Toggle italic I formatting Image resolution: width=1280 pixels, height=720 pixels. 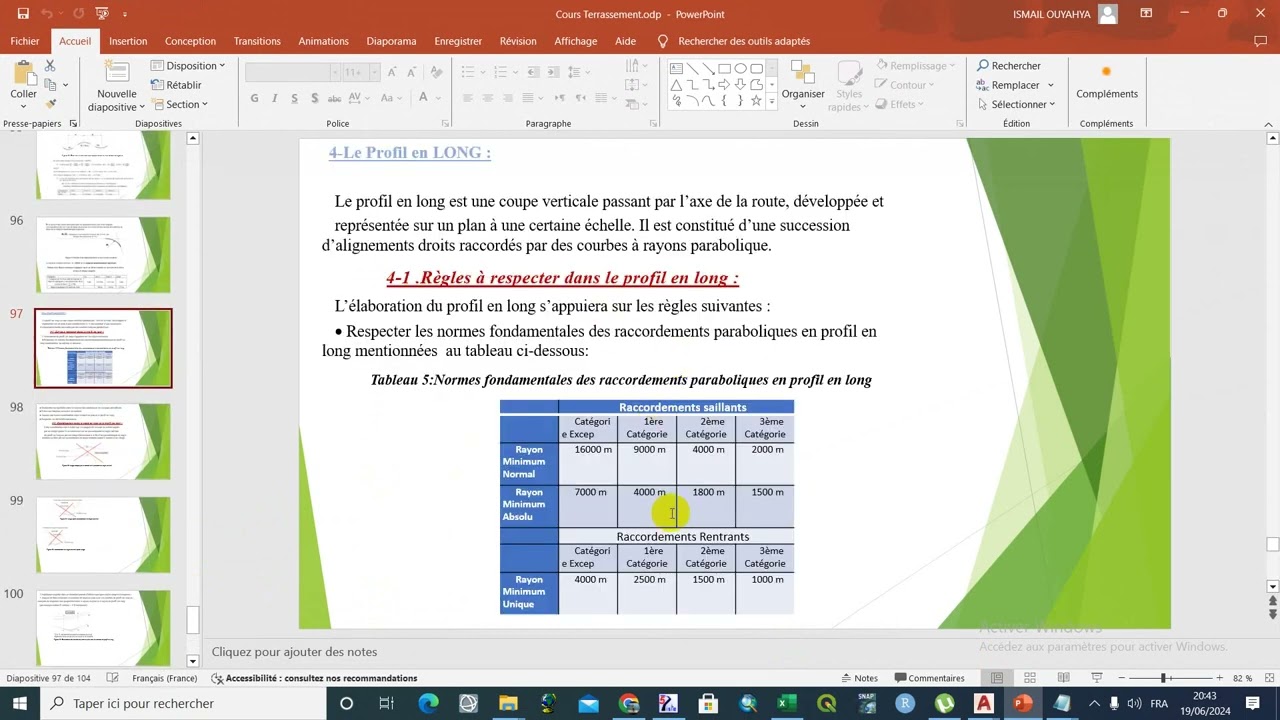[x=275, y=98]
